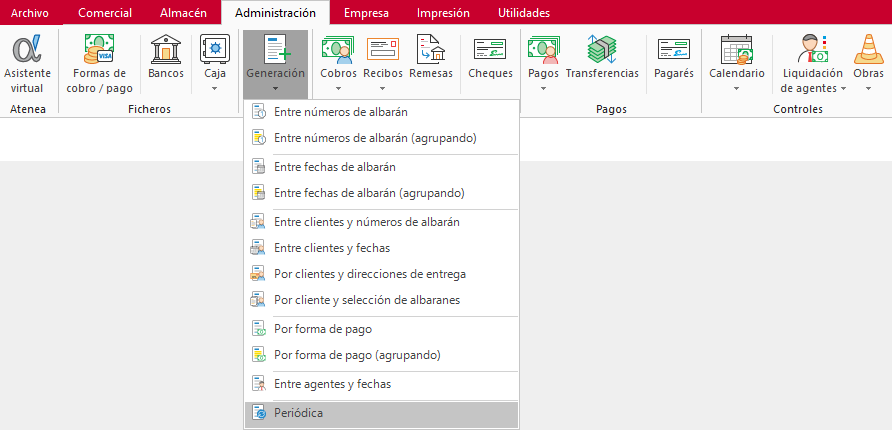Click icon beside Entre números de albarán

click(x=258, y=112)
